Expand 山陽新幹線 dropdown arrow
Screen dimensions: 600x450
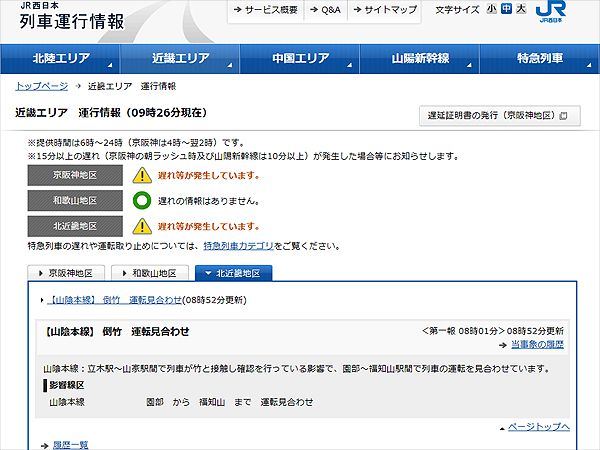469,65
